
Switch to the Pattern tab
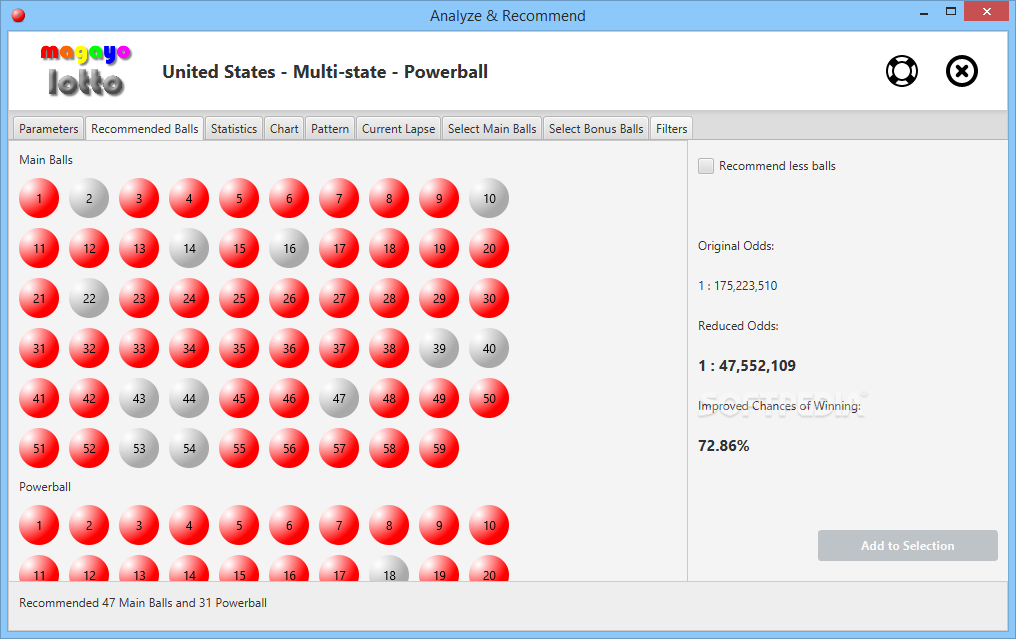[x=330, y=128]
